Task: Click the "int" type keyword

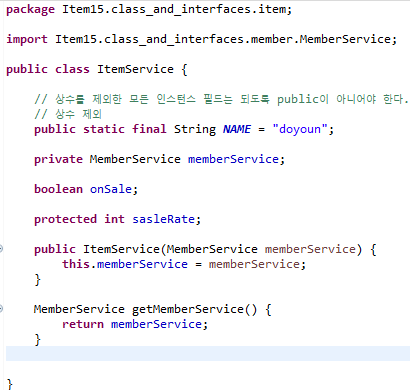Action: (x=114, y=219)
